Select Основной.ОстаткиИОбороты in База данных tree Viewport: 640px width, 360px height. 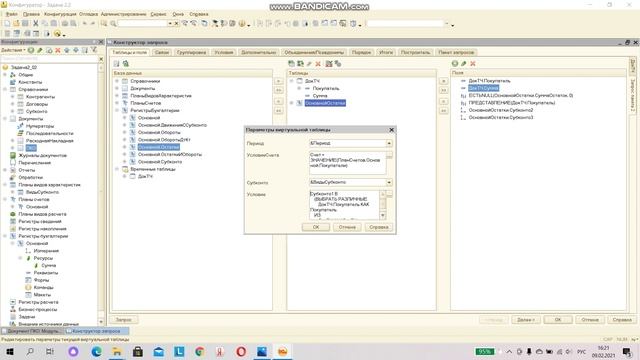click(x=169, y=155)
